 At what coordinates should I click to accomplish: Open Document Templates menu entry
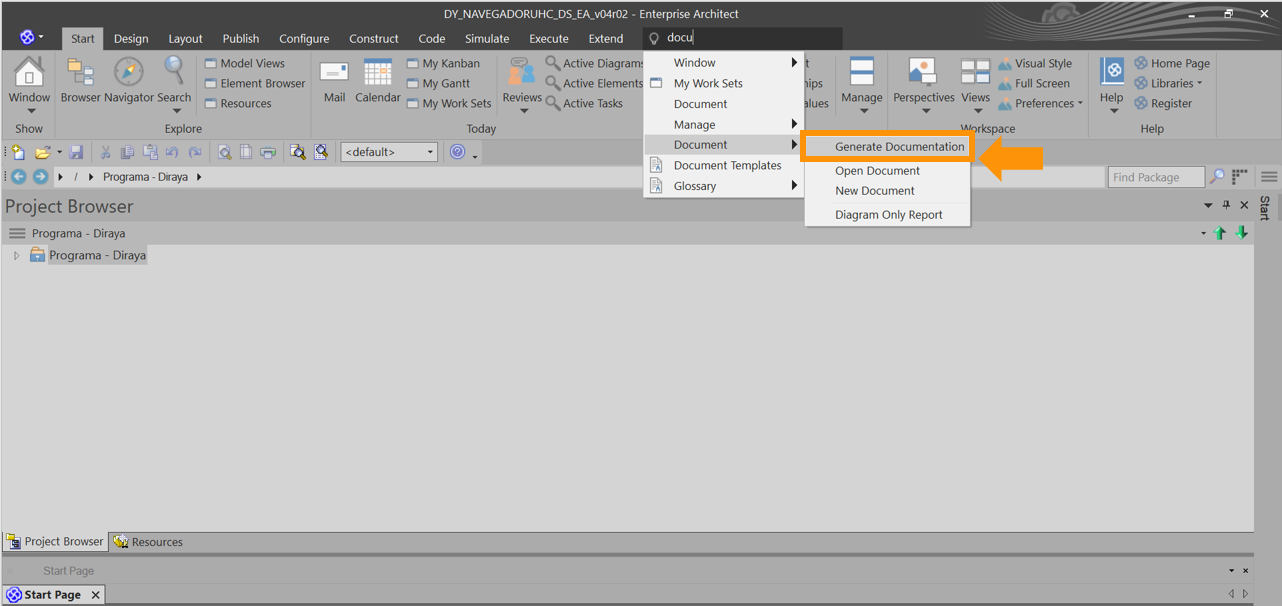pyautogui.click(x=724, y=165)
